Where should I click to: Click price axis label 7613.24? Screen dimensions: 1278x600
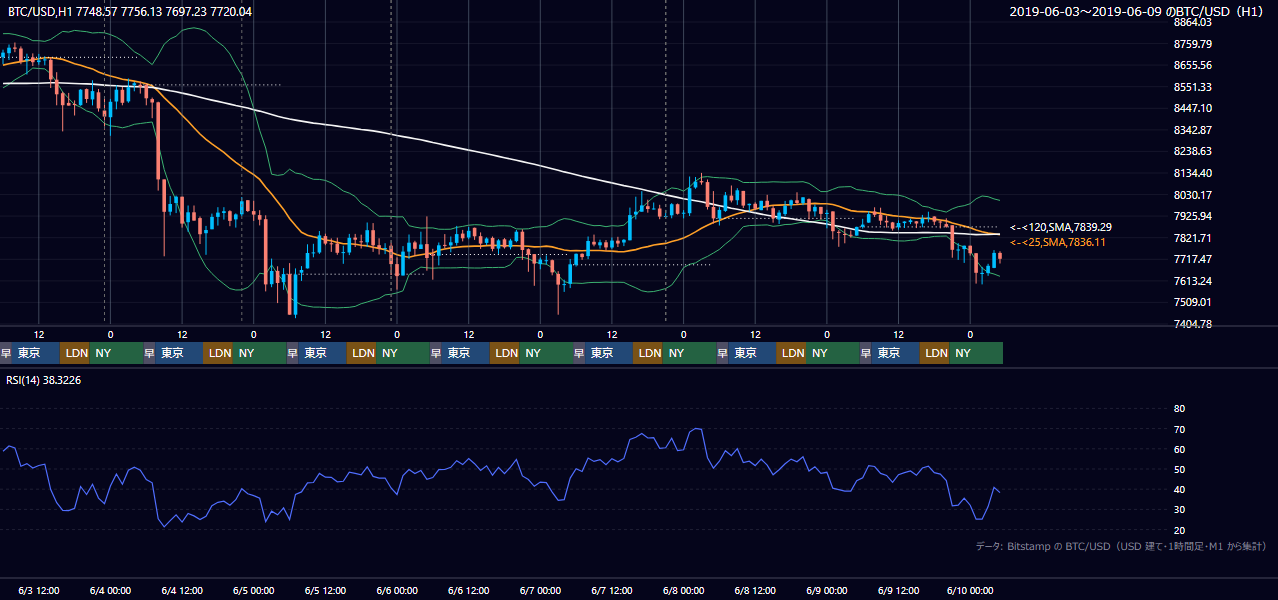click(1193, 281)
